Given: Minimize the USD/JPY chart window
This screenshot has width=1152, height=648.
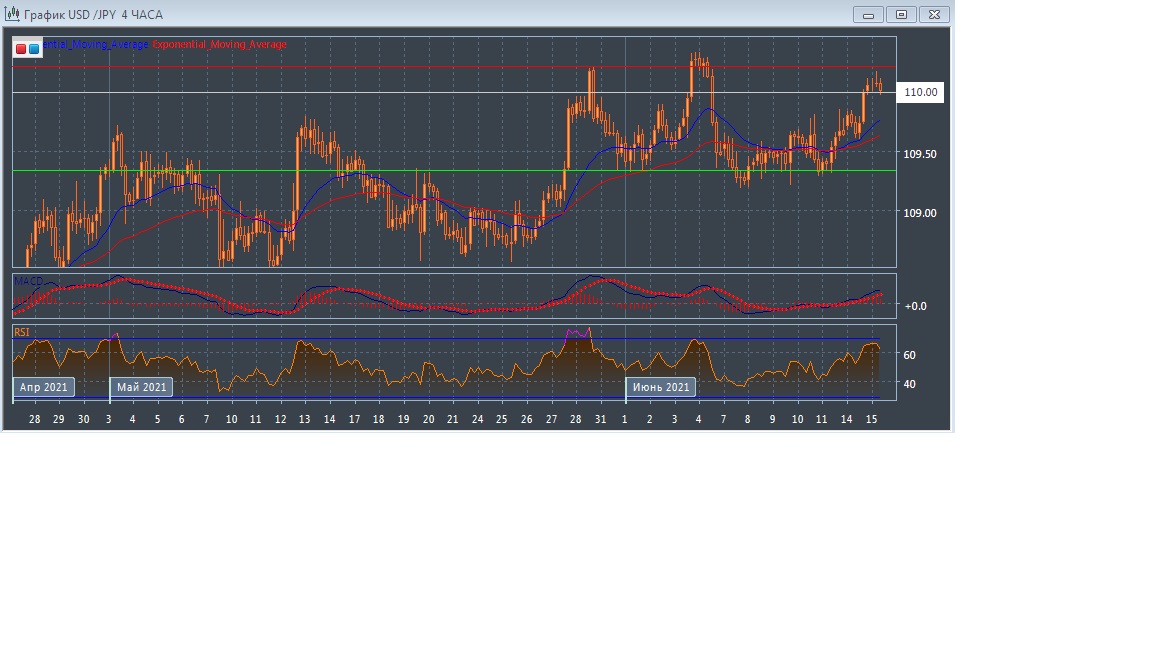Looking at the screenshot, I should (x=868, y=15).
